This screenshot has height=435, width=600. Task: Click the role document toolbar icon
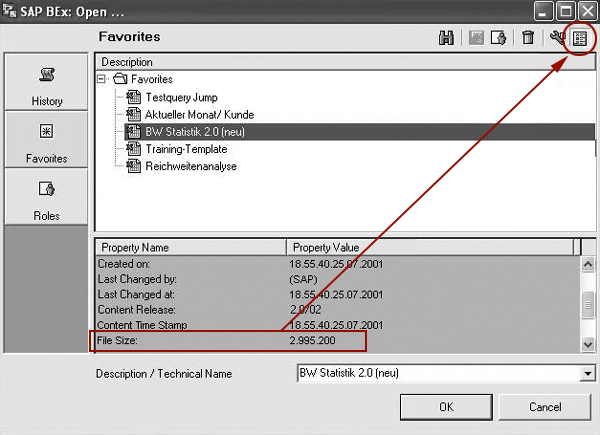pos(499,38)
